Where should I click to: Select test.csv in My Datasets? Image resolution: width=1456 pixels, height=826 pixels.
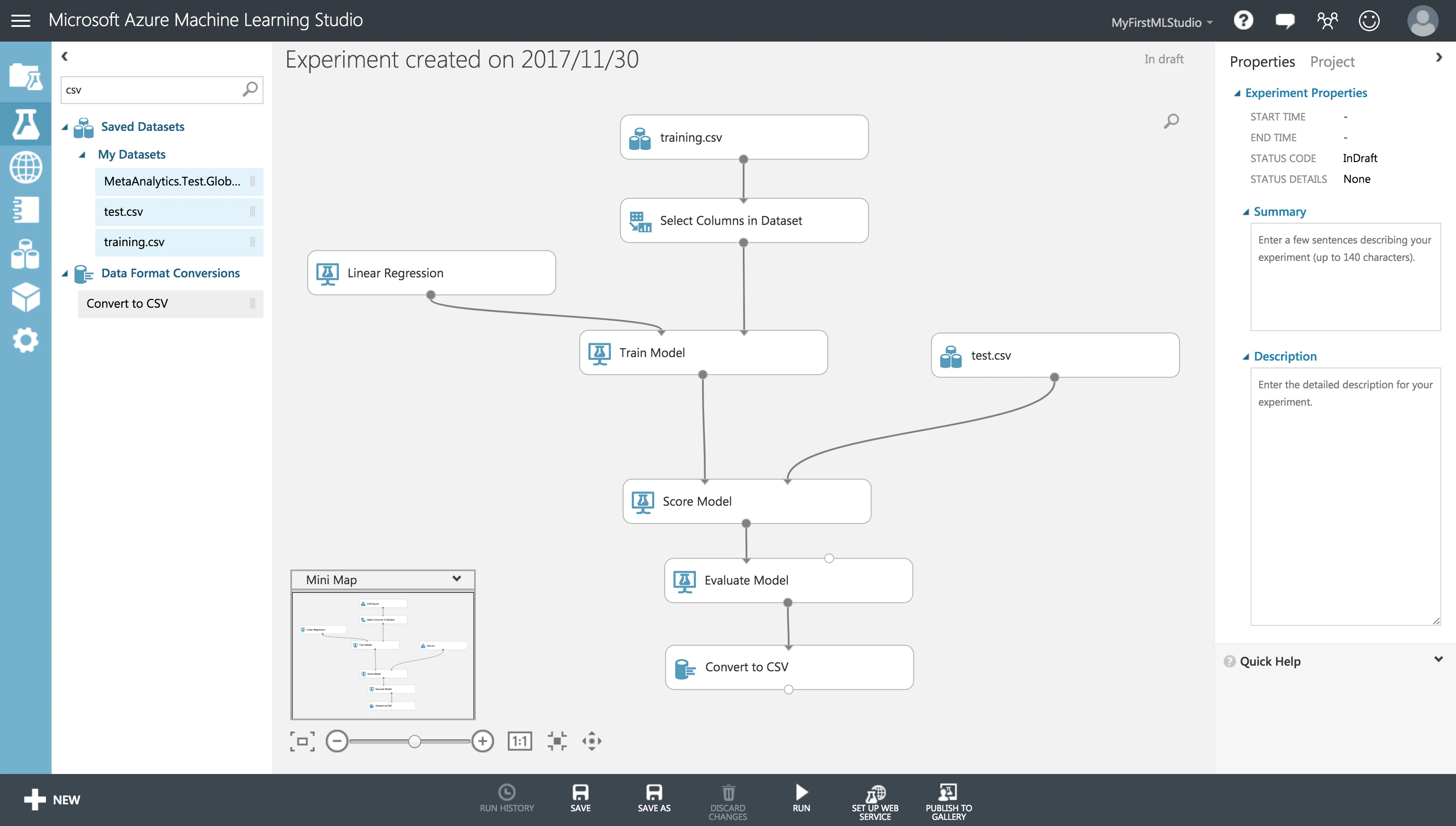[179, 211]
